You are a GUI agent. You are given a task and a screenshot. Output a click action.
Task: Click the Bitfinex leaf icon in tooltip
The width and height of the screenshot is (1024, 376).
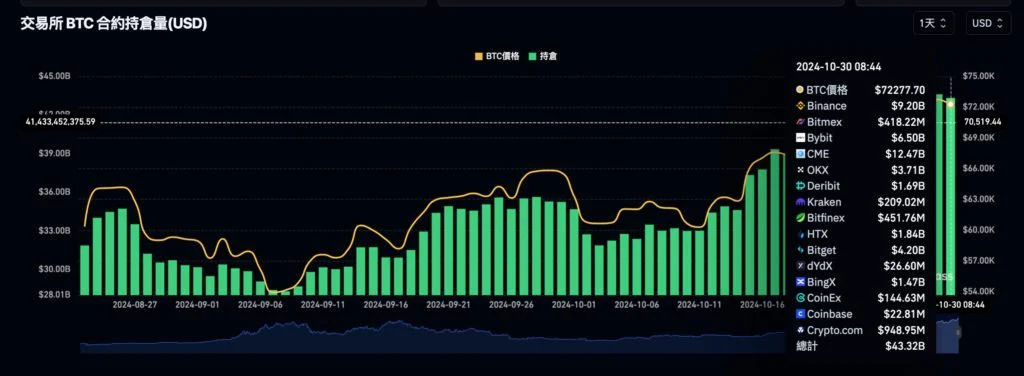(x=800, y=218)
